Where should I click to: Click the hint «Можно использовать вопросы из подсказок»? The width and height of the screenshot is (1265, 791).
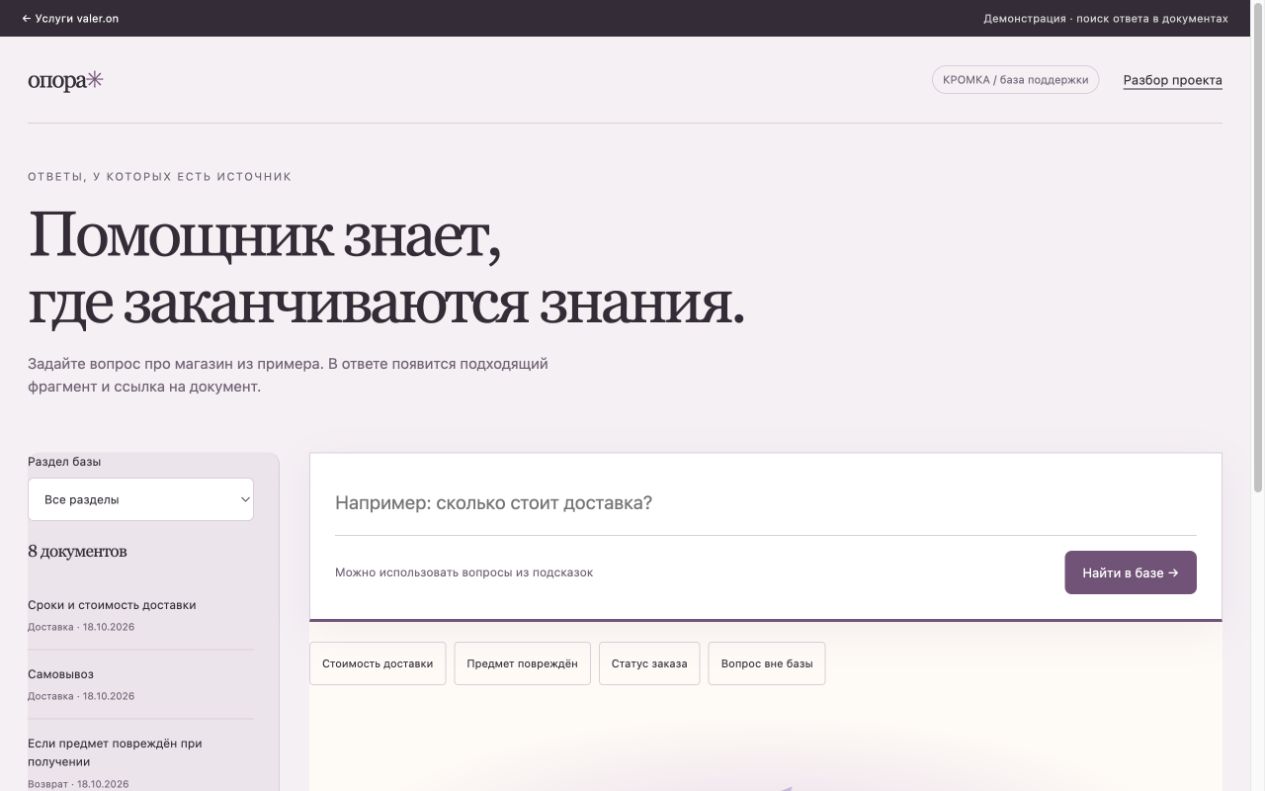coord(464,573)
